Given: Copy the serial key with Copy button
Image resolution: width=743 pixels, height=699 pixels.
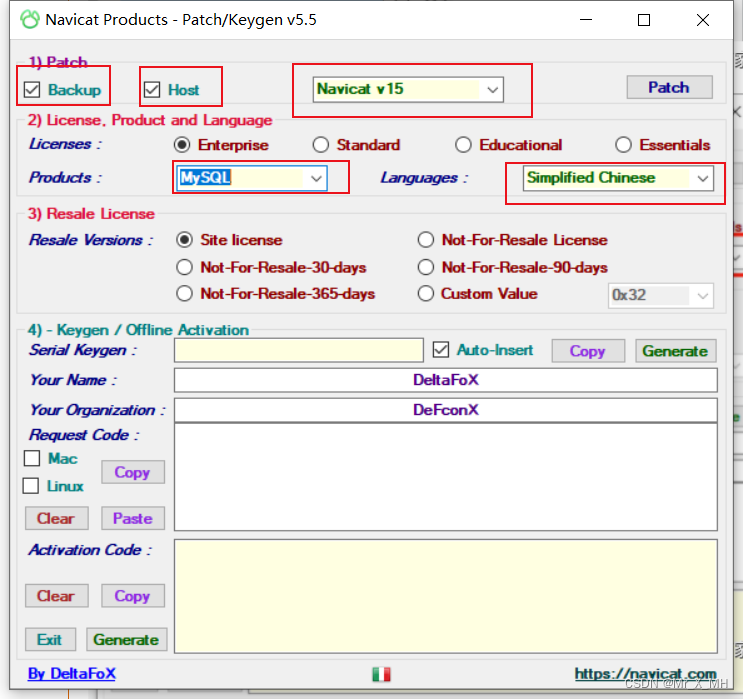Looking at the screenshot, I should [588, 351].
